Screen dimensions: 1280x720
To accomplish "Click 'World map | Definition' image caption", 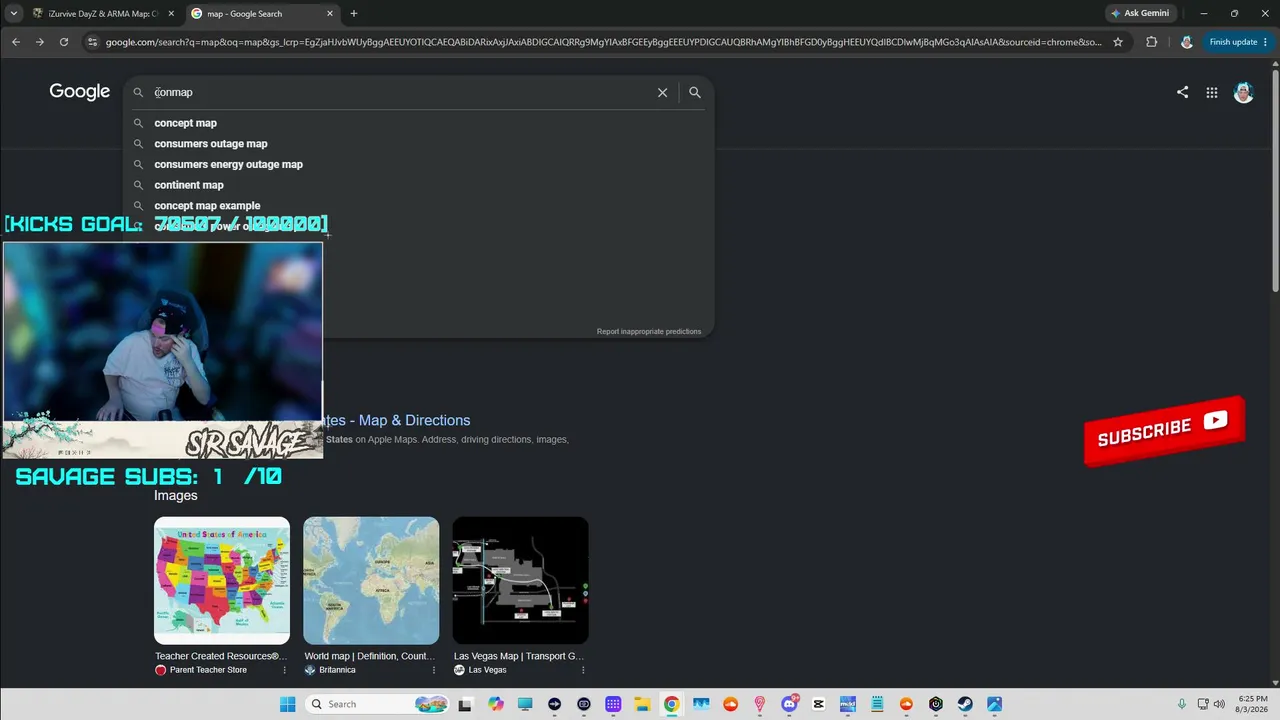I will (370, 656).
